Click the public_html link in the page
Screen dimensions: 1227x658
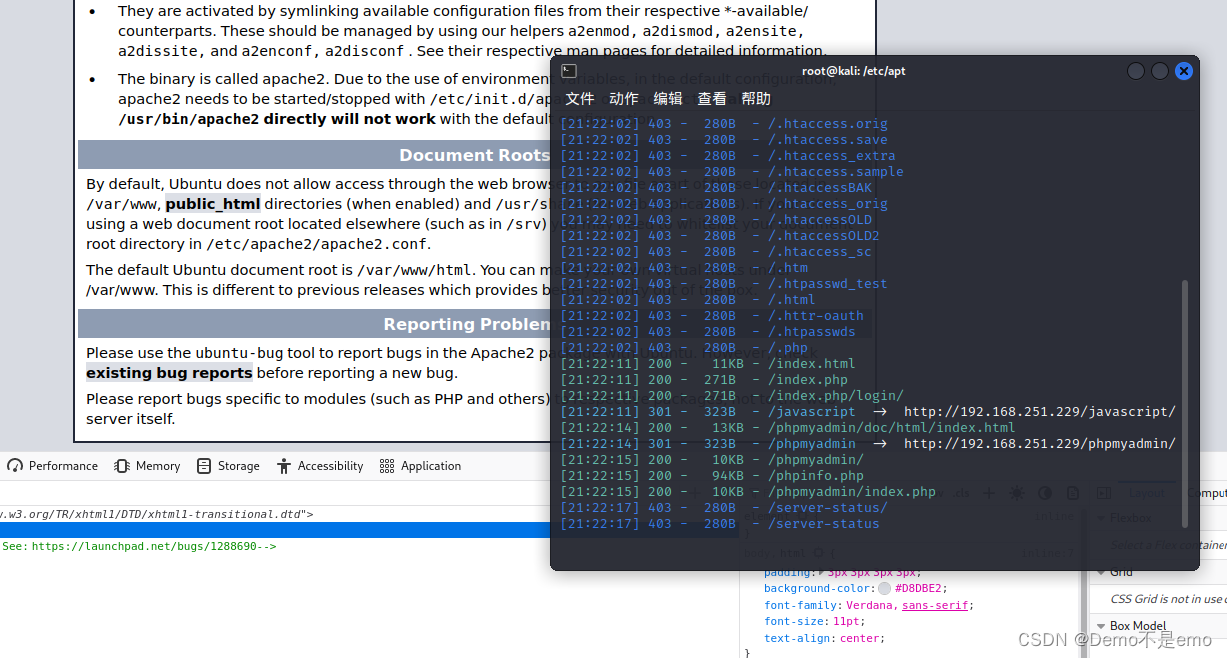point(212,204)
